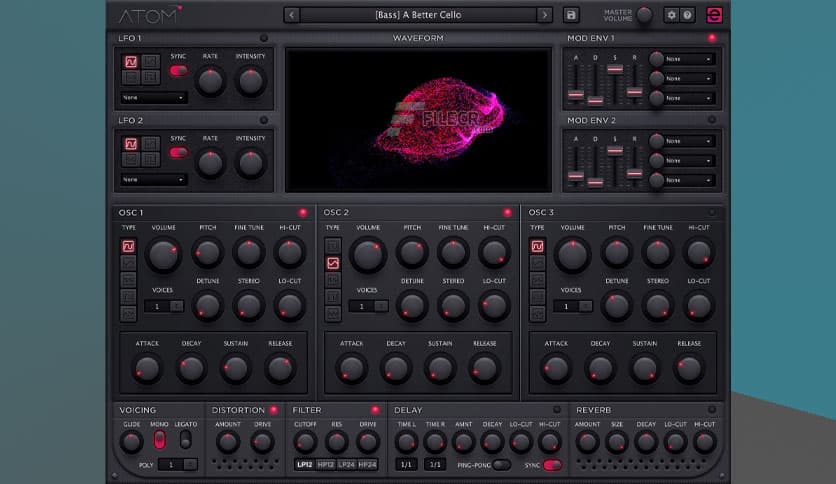Select the HP12 filter type
Image resolution: width=836 pixels, height=484 pixels.
pyautogui.click(x=325, y=465)
